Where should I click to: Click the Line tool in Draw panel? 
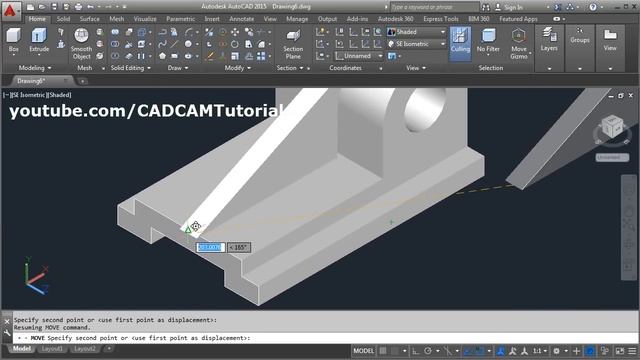[x=175, y=44]
